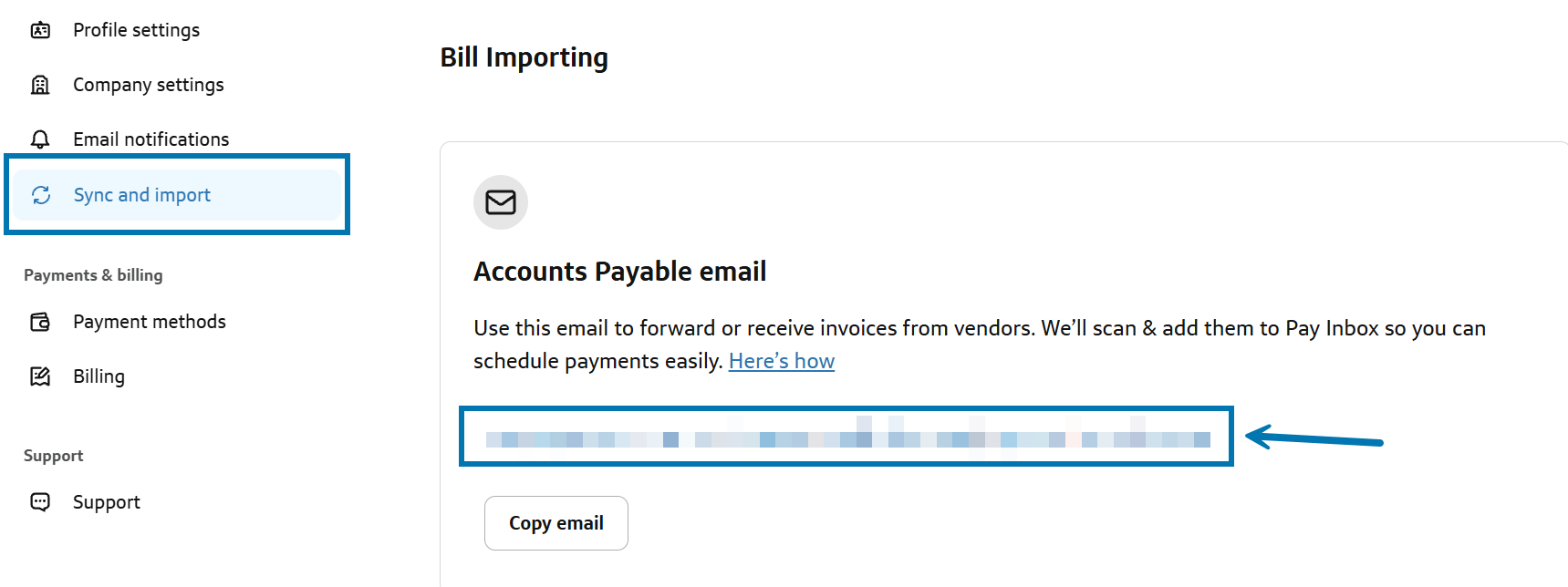Click the Support chat bubble icon
Image resolution: width=1568 pixels, height=587 pixels.
tap(40, 502)
